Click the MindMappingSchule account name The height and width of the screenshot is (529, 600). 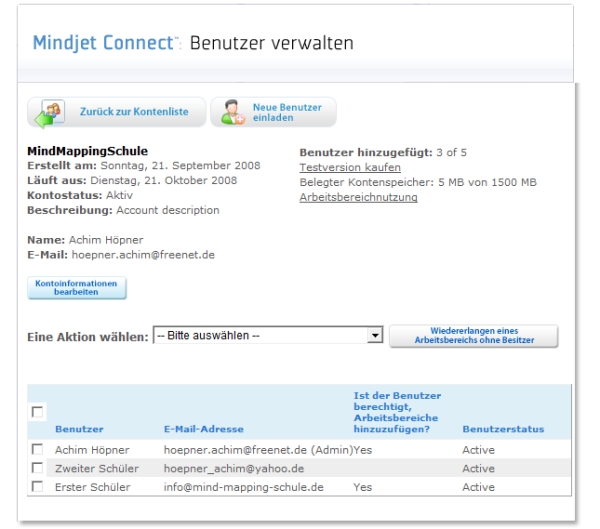click(x=88, y=151)
